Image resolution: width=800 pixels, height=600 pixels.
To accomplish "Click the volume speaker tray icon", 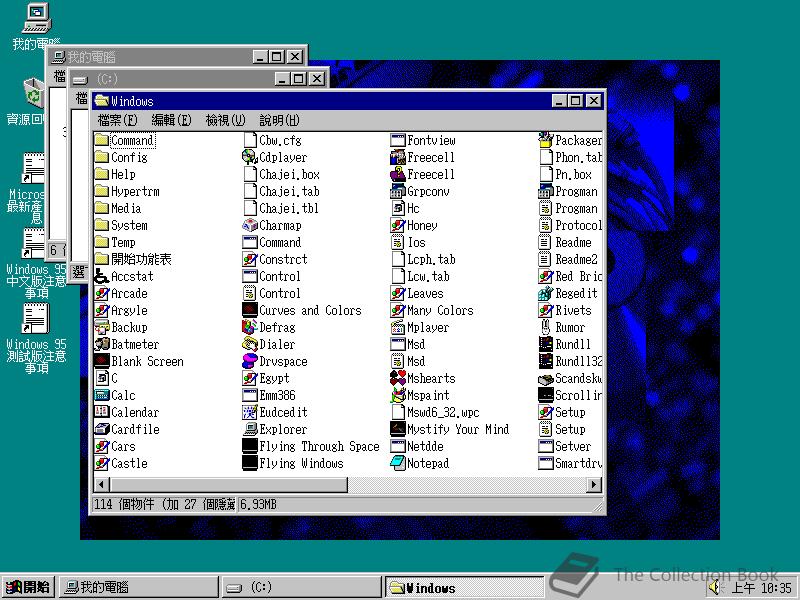I will point(715,588).
